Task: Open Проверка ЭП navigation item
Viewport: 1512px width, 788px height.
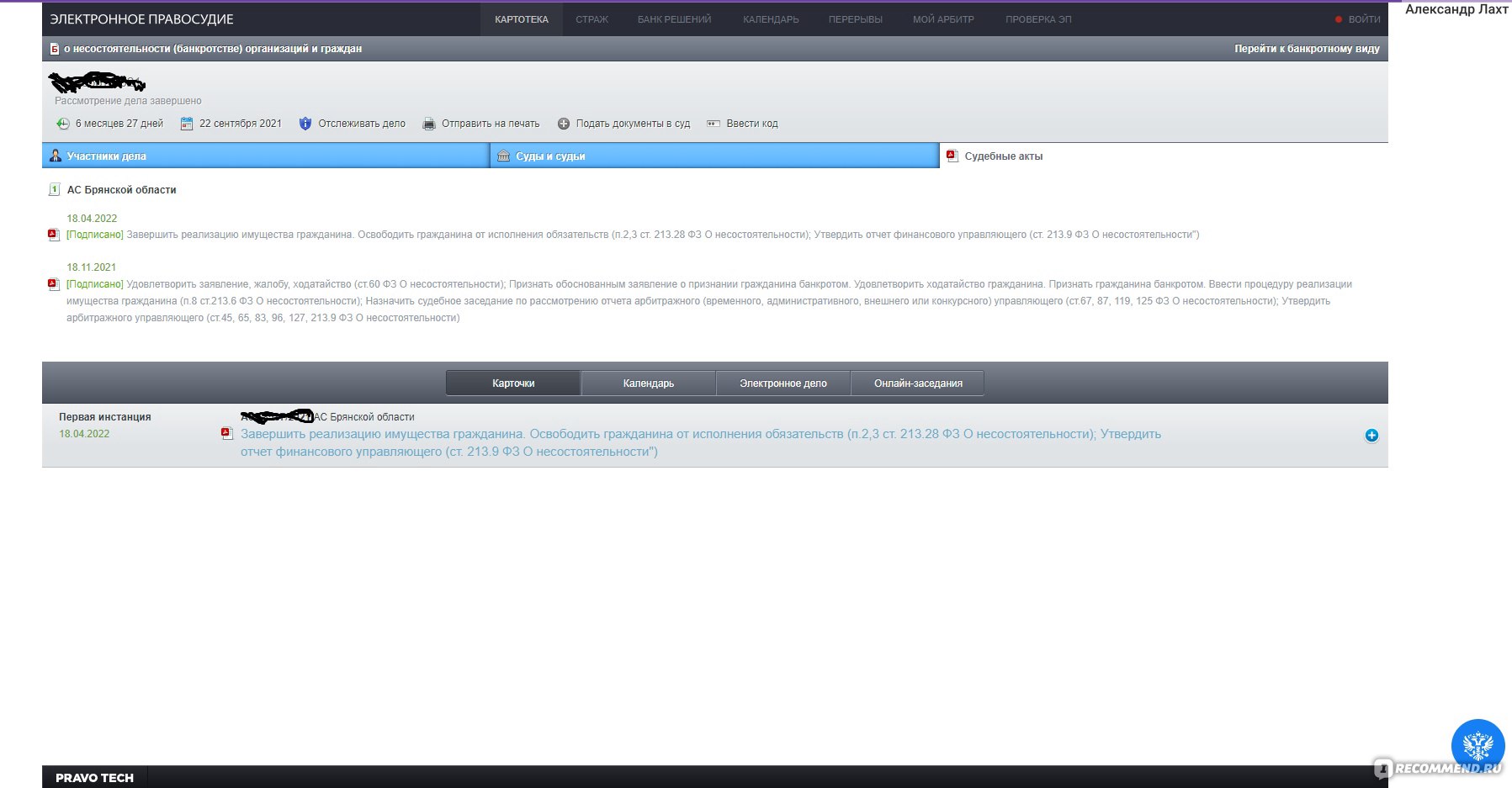Action: click(x=1038, y=19)
